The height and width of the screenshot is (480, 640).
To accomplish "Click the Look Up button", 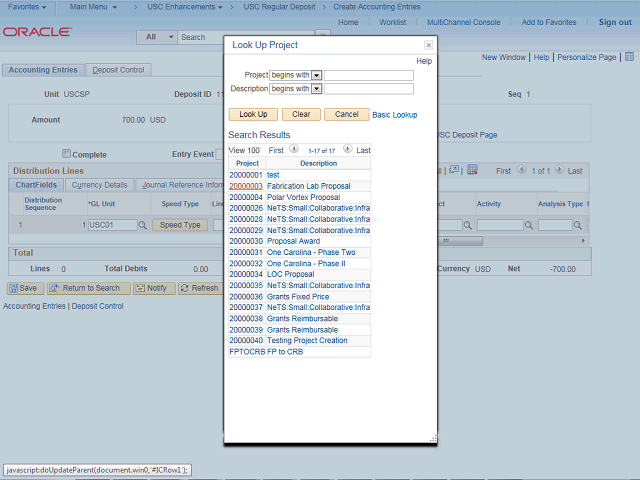I will click(253, 114).
